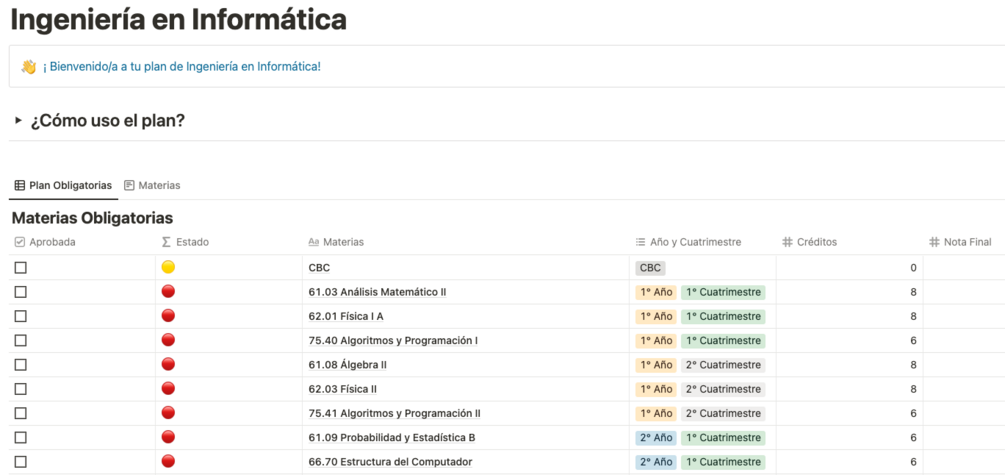Check the Aprobada box for Física I A
The width and height of the screenshot is (1005, 475).
point(21,316)
